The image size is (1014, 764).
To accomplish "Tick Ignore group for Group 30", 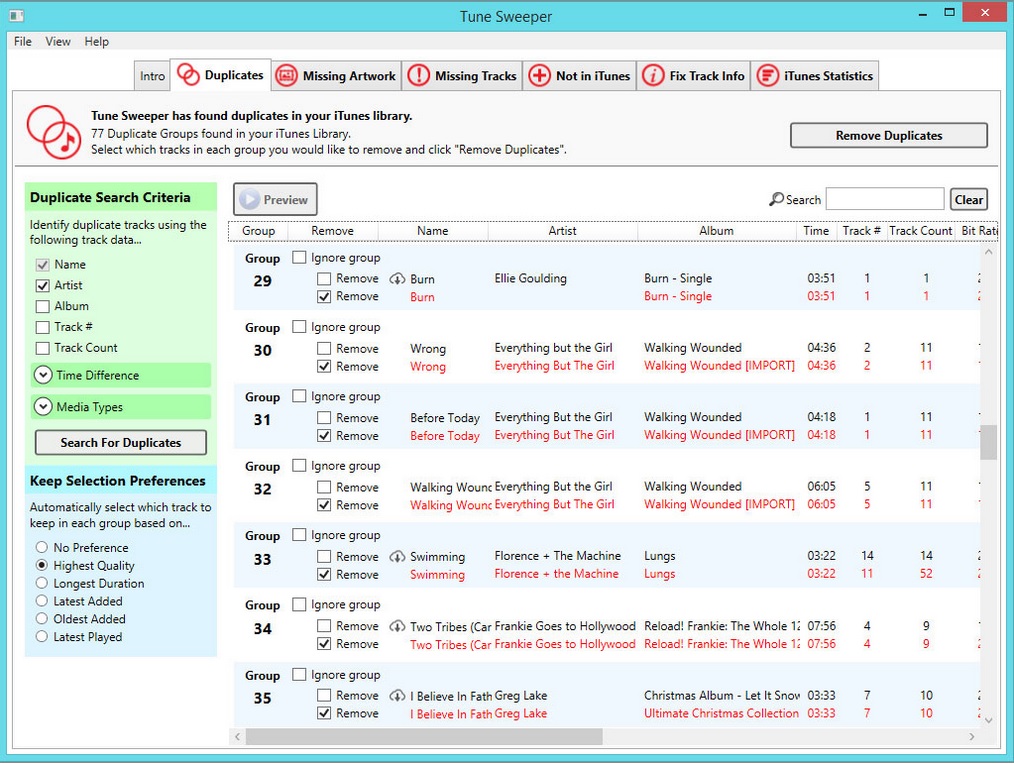I will click(x=299, y=327).
